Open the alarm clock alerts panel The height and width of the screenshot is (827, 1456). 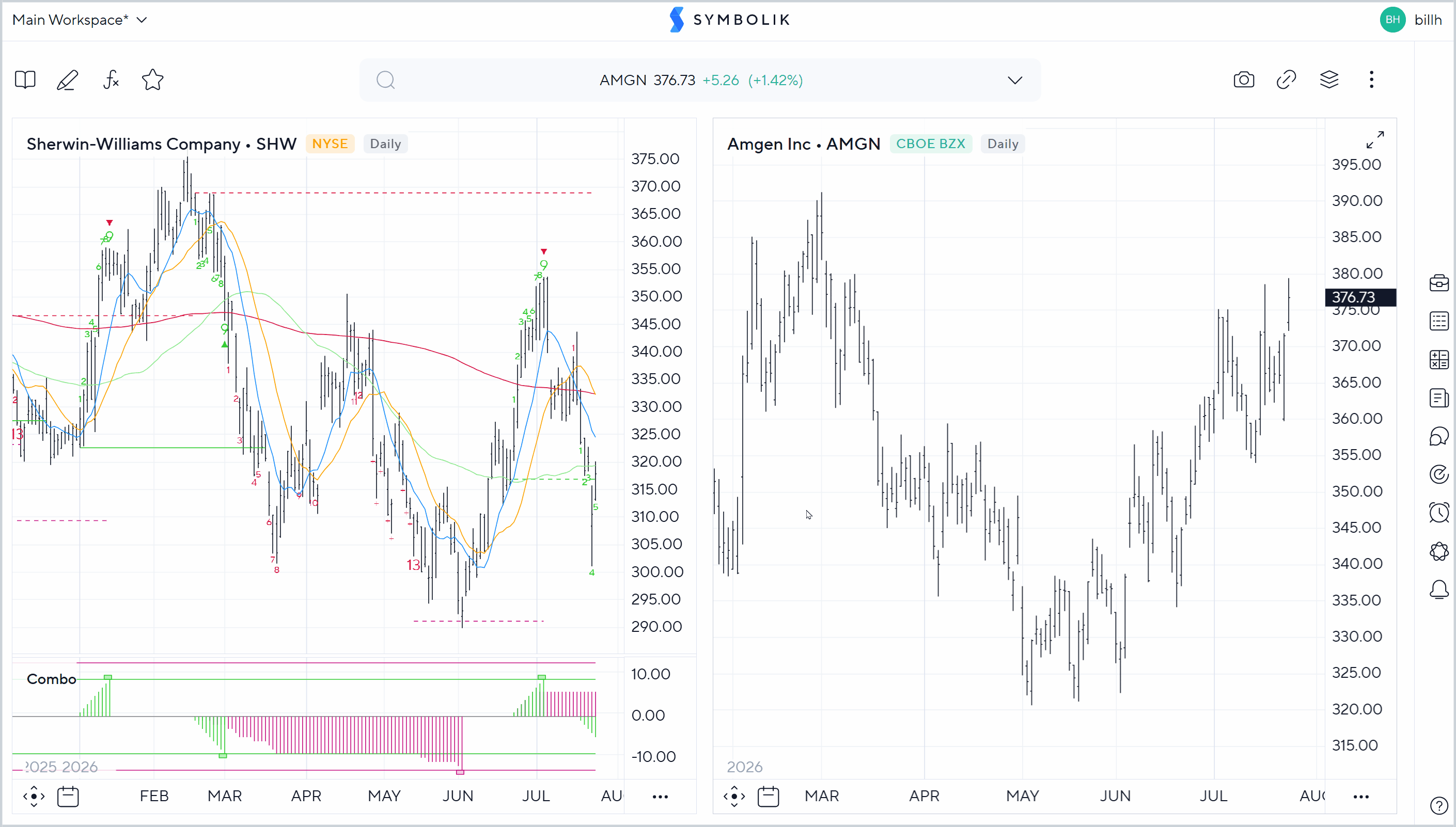point(1439,512)
